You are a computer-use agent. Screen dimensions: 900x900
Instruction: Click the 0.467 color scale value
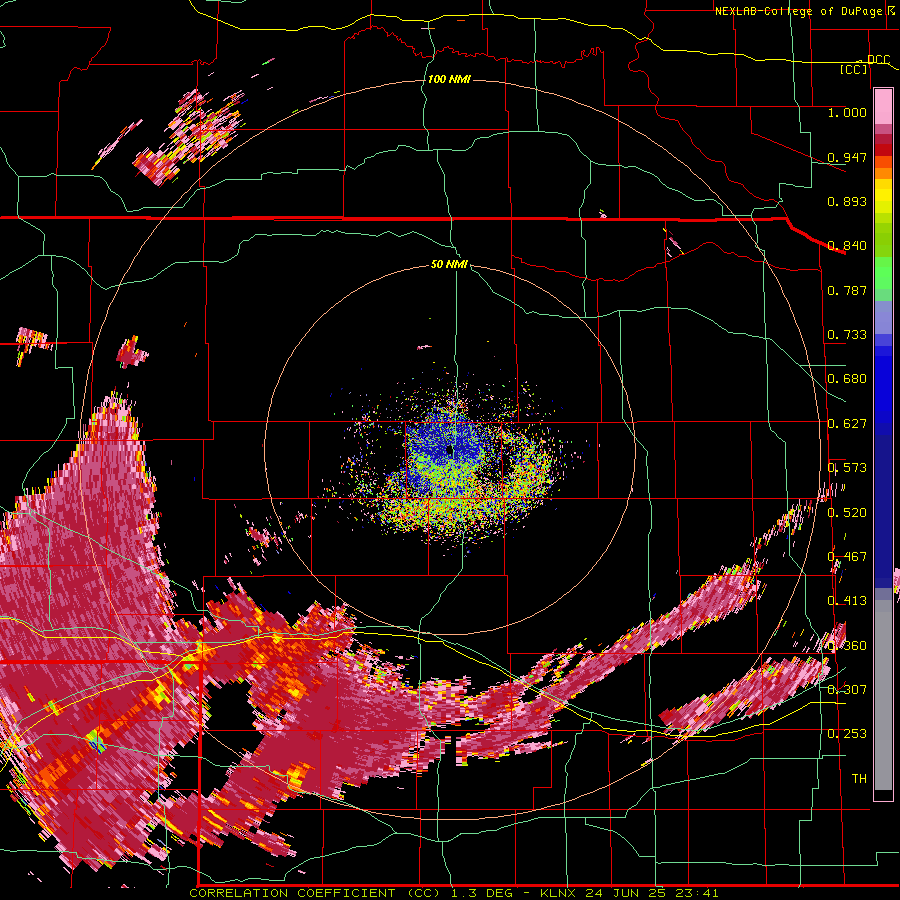847,557
